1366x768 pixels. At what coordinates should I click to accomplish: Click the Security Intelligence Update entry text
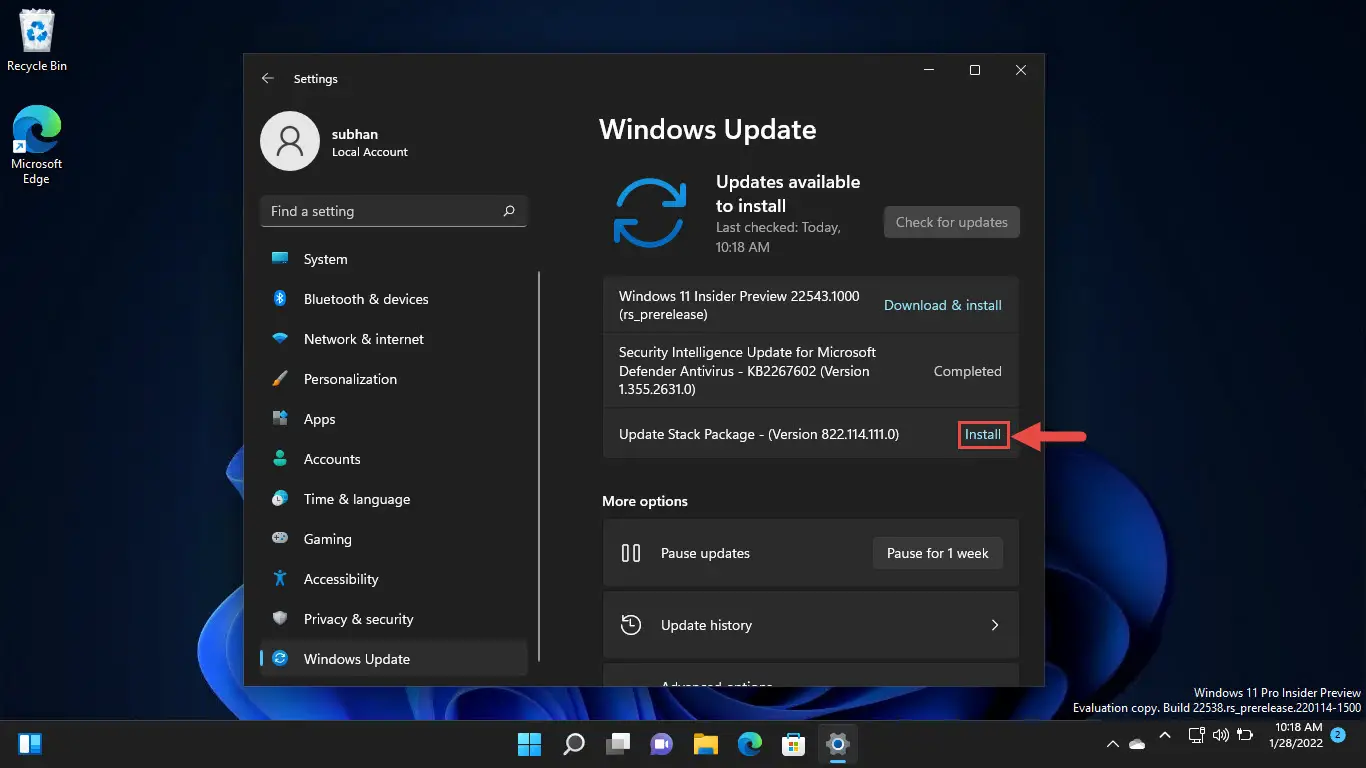coord(747,371)
